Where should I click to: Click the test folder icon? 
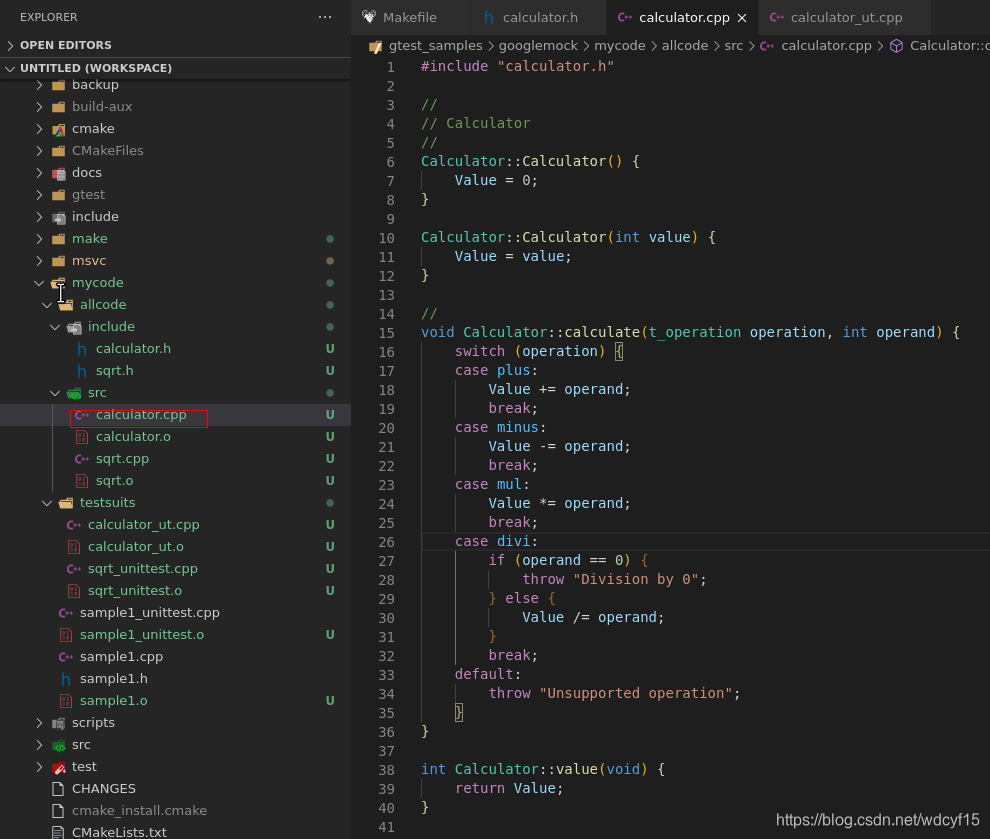pyautogui.click(x=59, y=768)
